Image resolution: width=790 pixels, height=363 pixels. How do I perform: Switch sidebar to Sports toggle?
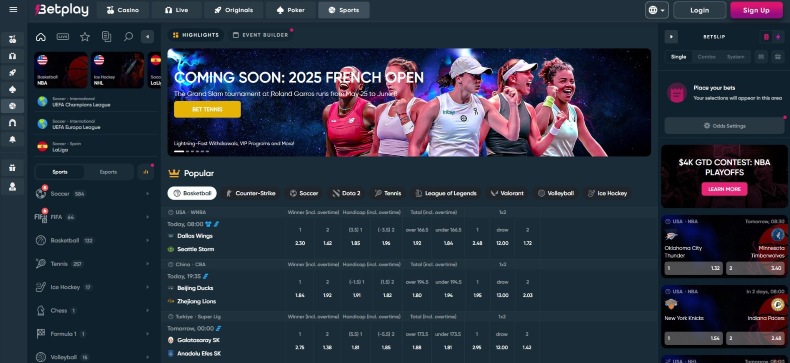tap(60, 172)
